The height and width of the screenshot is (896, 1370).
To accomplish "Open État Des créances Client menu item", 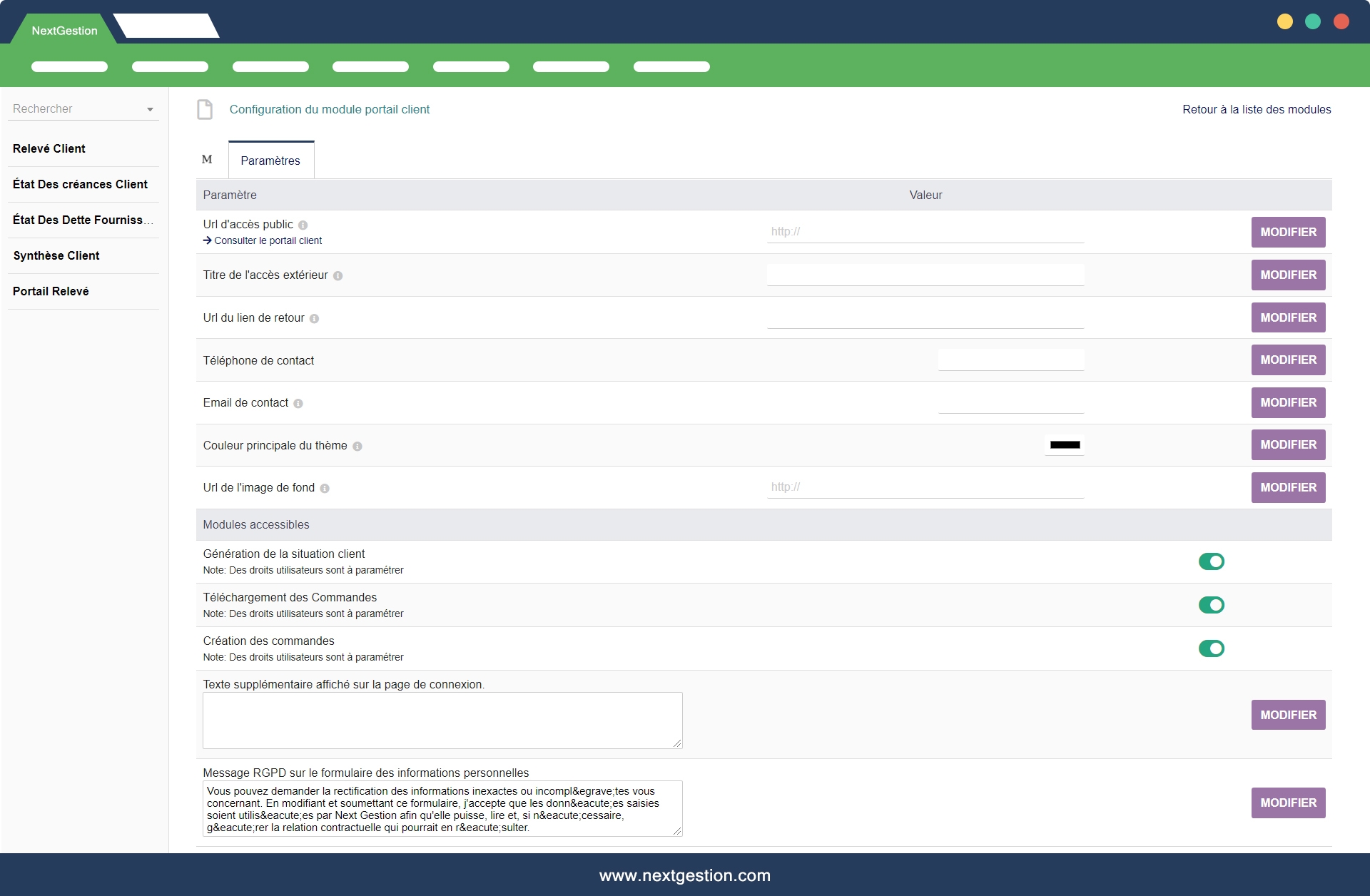I will [80, 185].
